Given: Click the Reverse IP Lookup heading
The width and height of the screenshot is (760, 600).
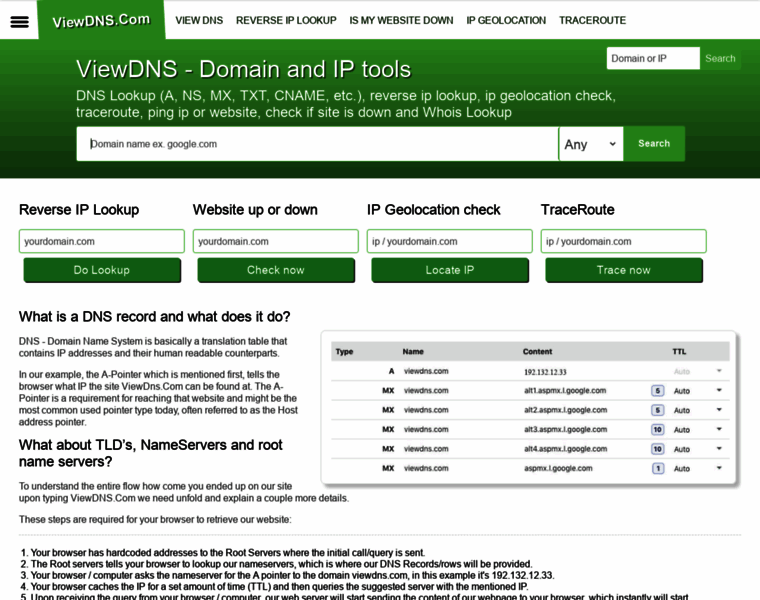Looking at the screenshot, I should tap(79, 210).
